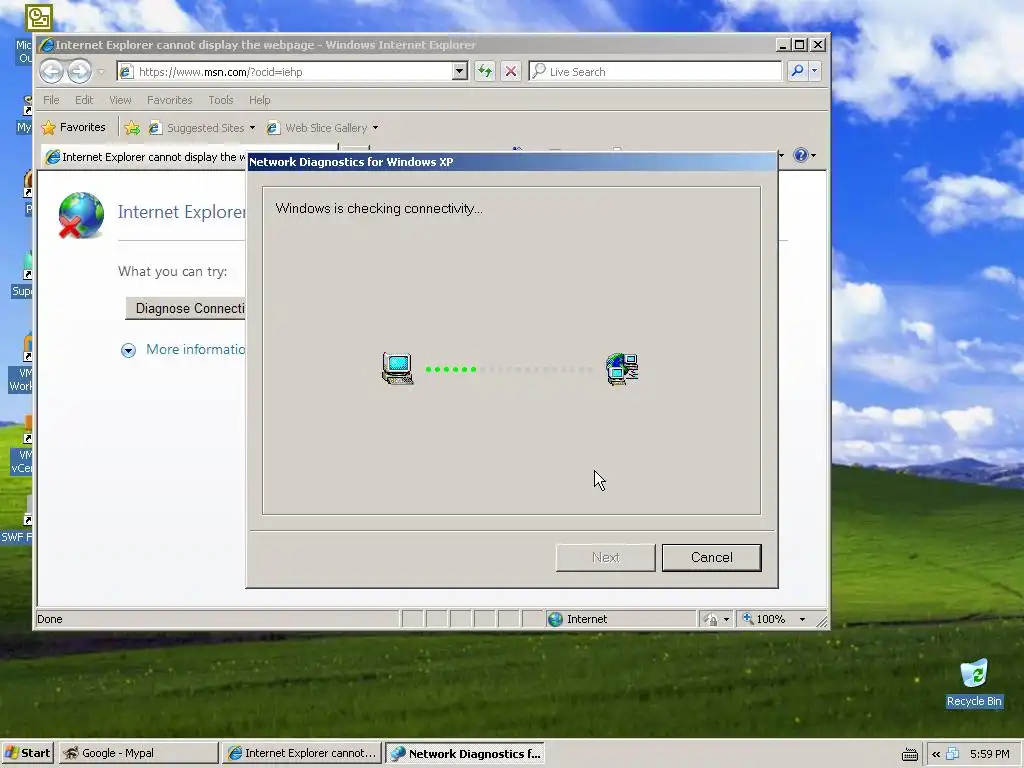Click the on-screen keyboard tray icon
The height and width of the screenshot is (768, 1024).
click(x=909, y=754)
